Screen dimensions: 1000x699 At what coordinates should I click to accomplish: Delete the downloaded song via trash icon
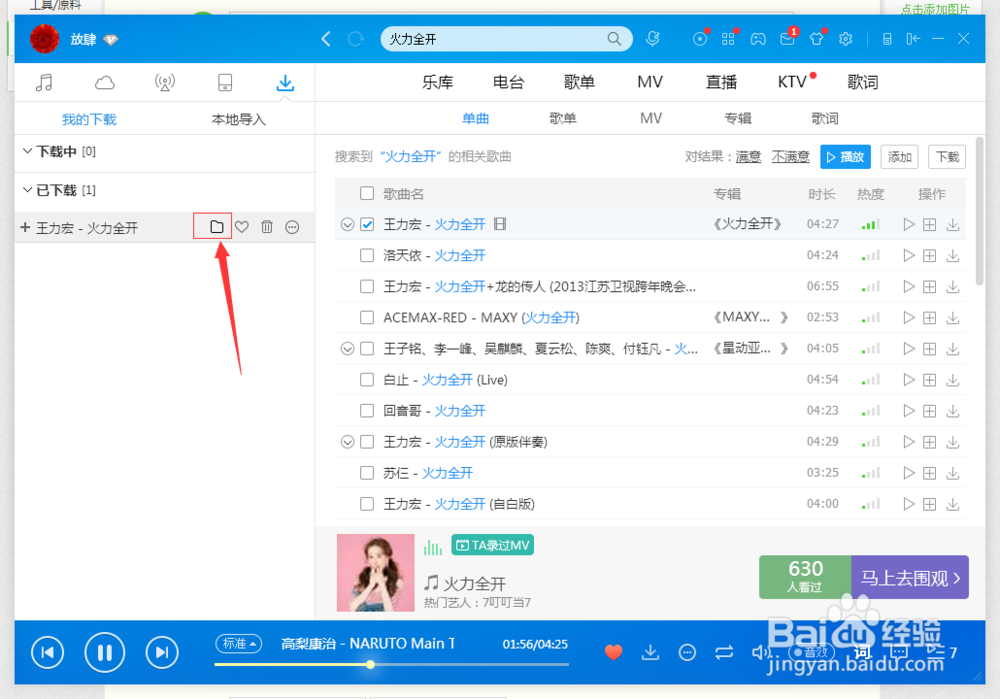click(266, 227)
